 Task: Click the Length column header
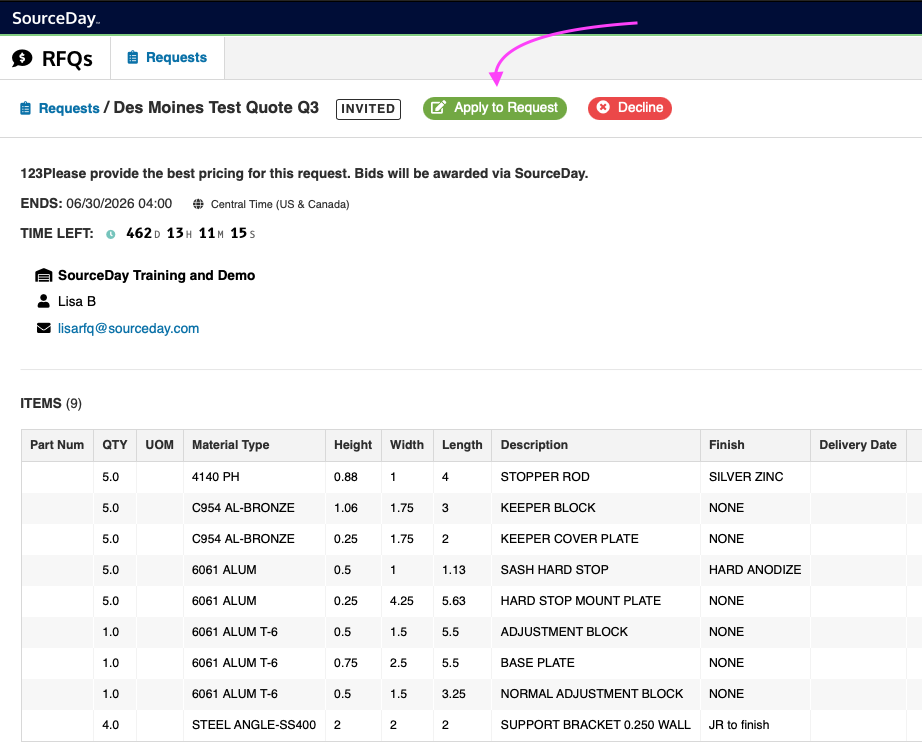point(462,445)
